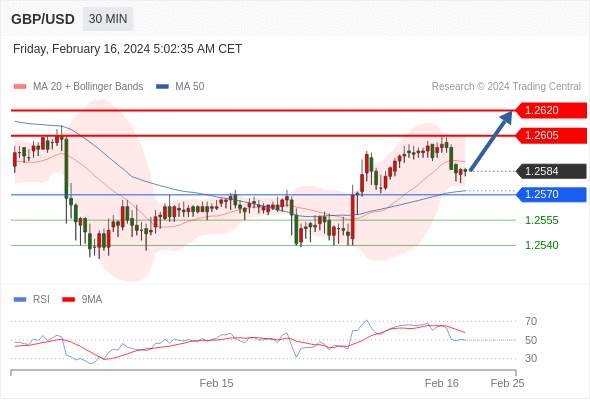Click the 1.2540 support level label
The image size is (590, 400).
click(541, 245)
